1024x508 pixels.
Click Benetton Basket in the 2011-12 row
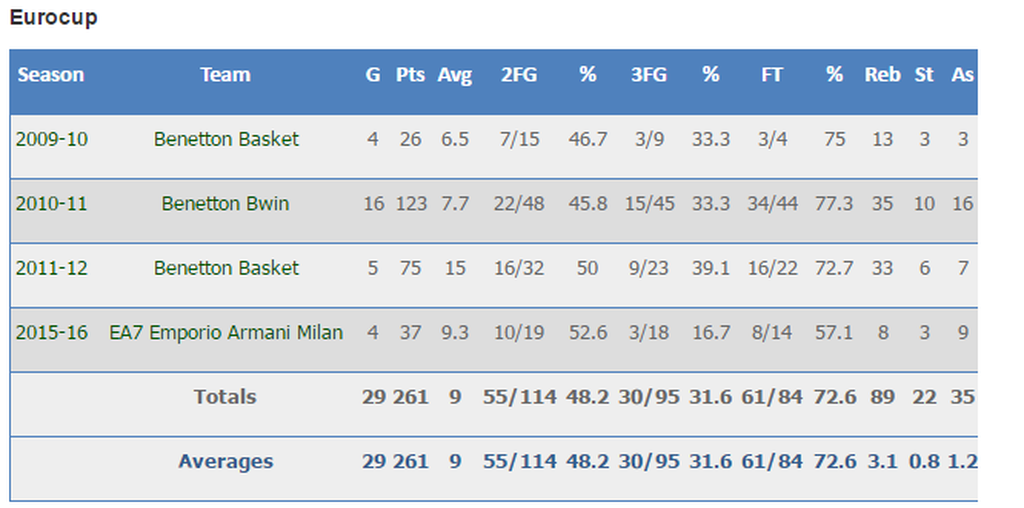[x=226, y=268]
